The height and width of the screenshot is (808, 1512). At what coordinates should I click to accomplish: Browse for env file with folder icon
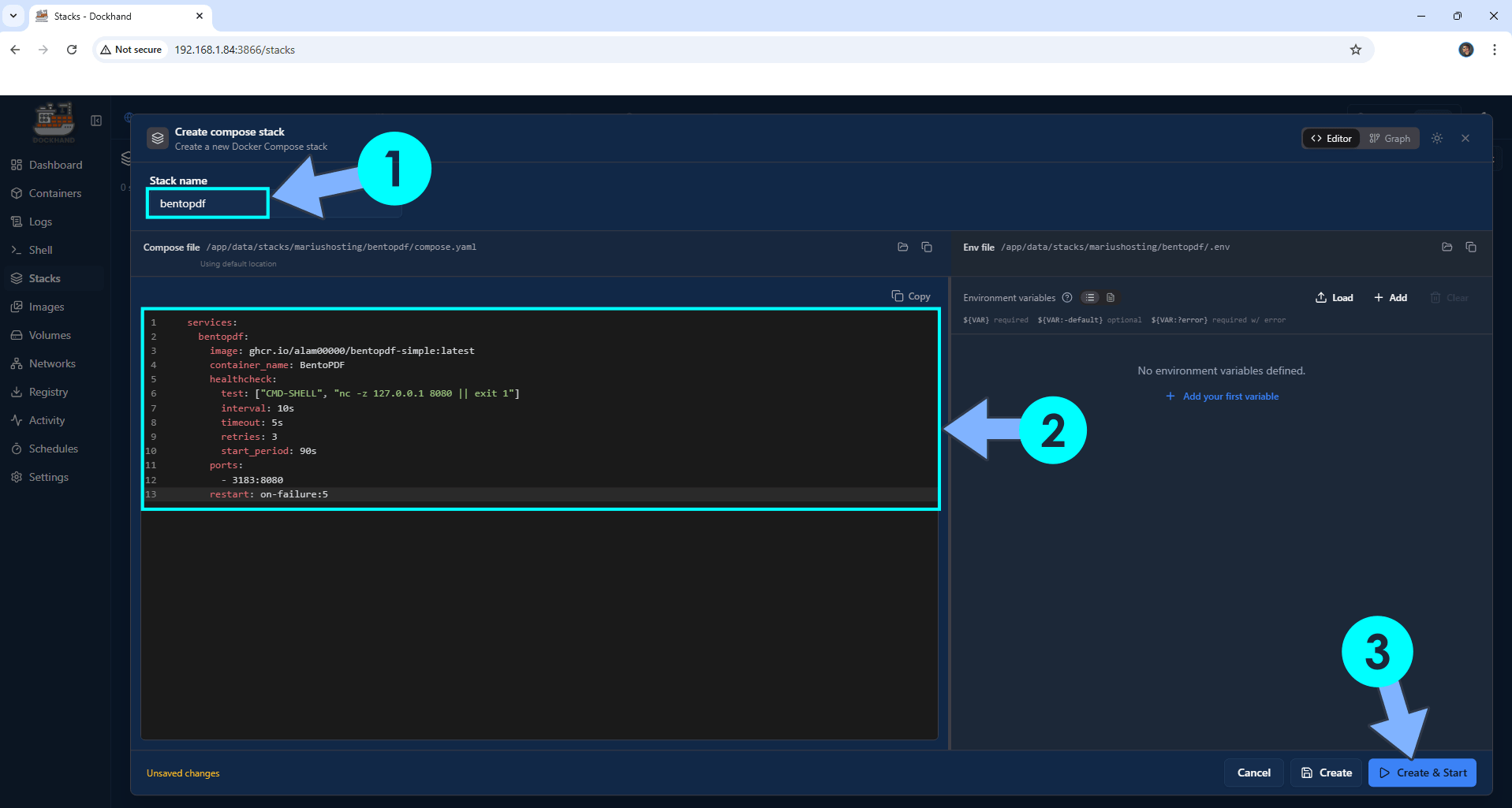click(x=1447, y=248)
